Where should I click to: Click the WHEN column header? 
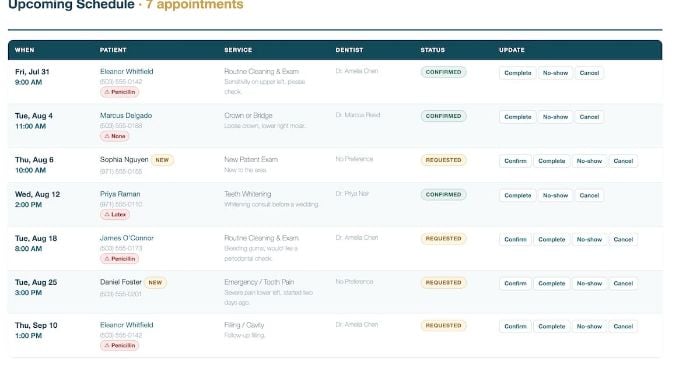point(25,50)
